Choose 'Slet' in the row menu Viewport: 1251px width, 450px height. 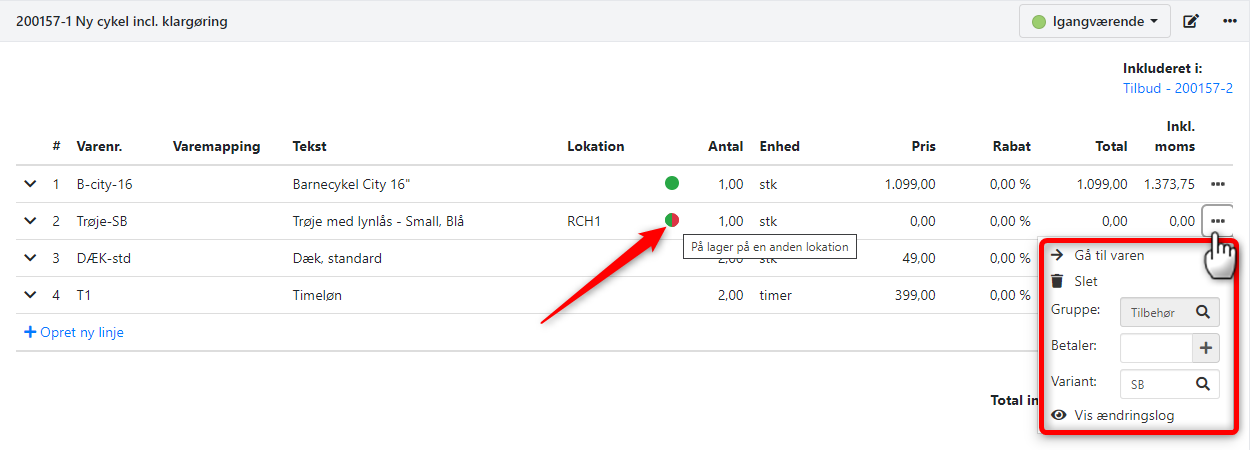(x=1085, y=282)
